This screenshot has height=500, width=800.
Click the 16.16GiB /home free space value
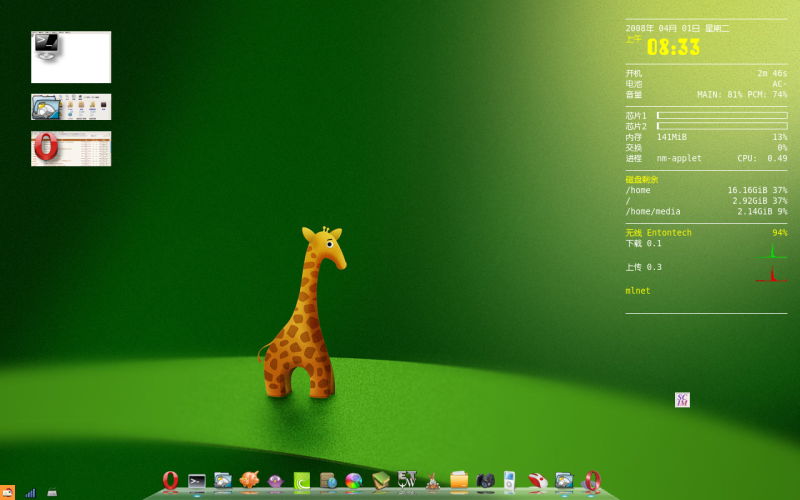tap(747, 190)
